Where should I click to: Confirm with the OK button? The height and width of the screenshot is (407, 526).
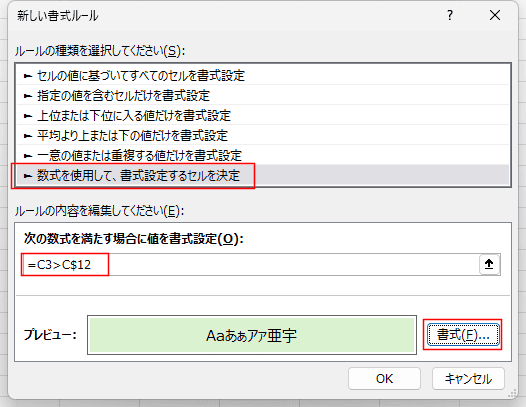click(384, 379)
